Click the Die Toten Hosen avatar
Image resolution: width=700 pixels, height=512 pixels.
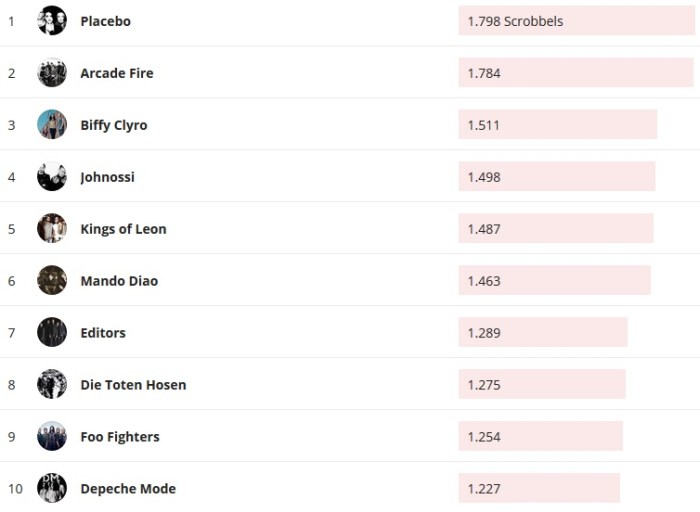click(x=52, y=385)
